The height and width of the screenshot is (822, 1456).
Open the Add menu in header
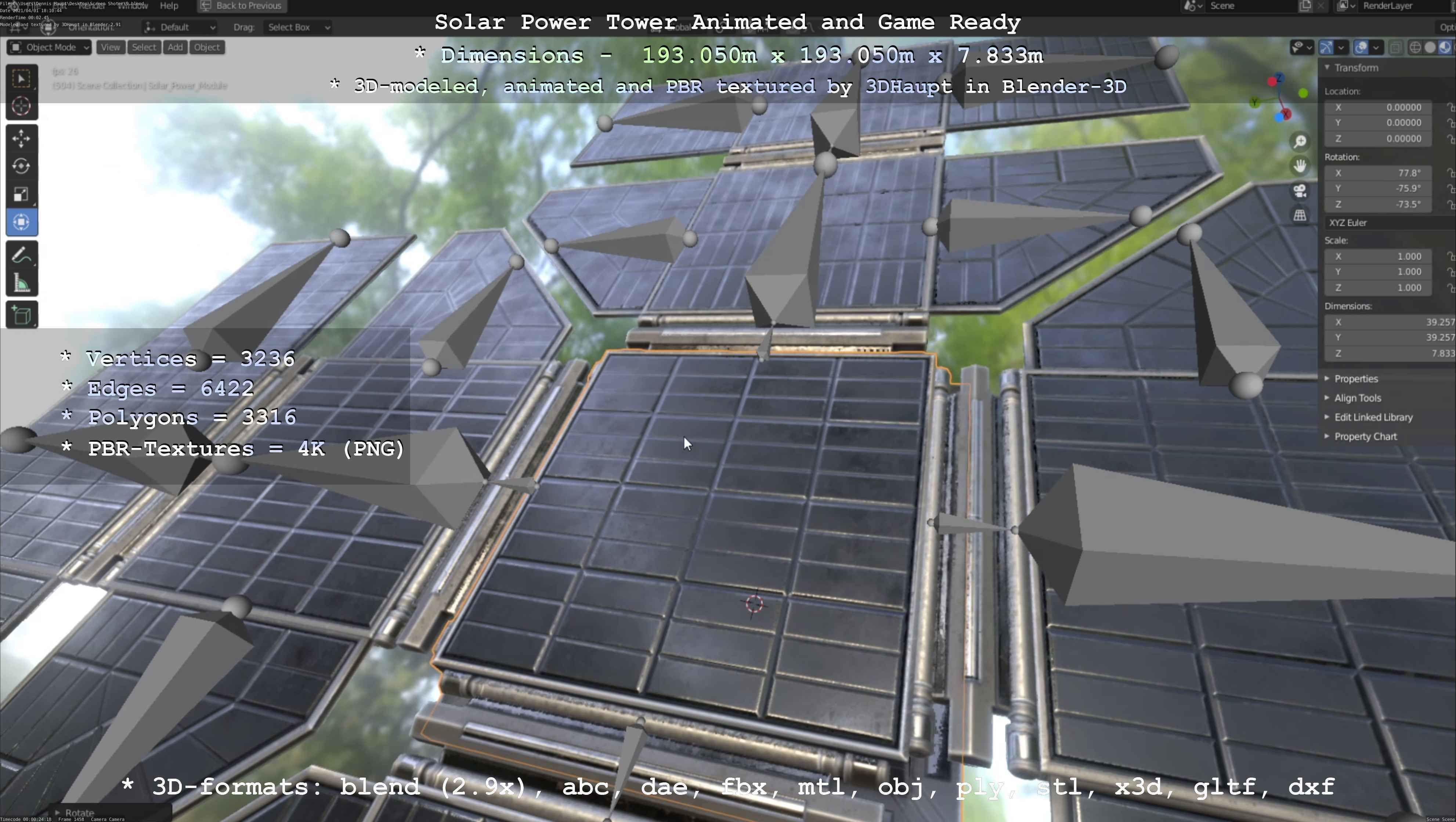[x=175, y=47]
